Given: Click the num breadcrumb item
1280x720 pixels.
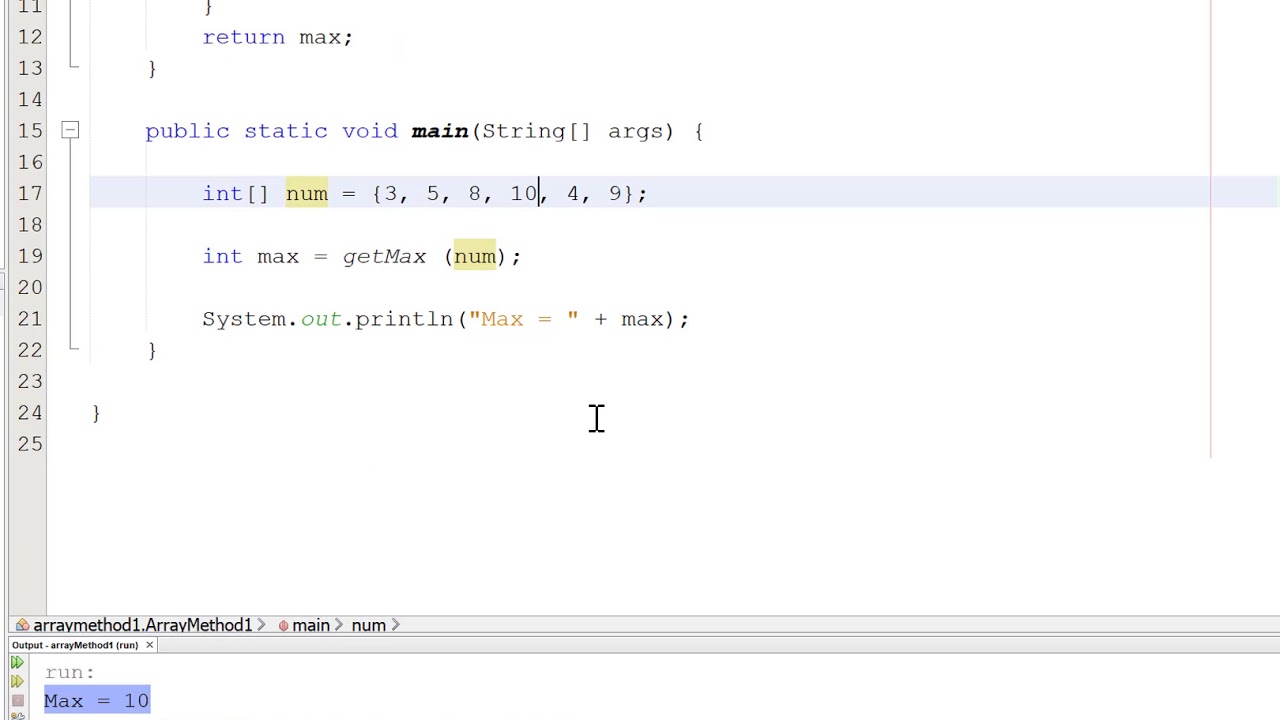Looking at the screenshot, I should pyautogui.click(x=368, y=625).
